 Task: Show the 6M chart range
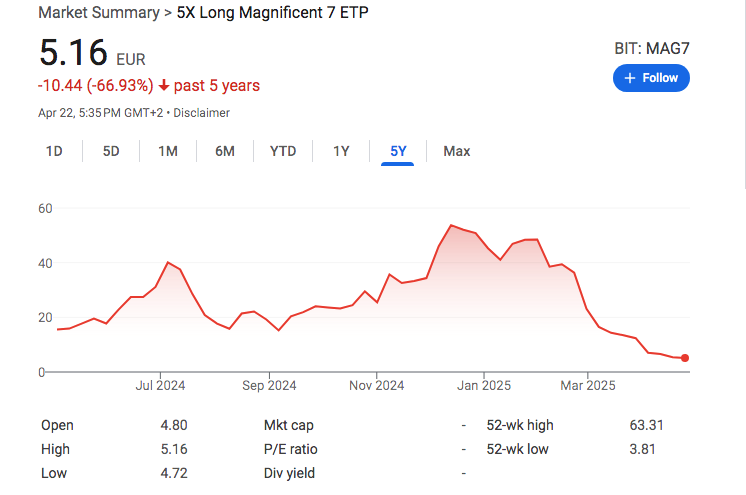coord(225,151)
